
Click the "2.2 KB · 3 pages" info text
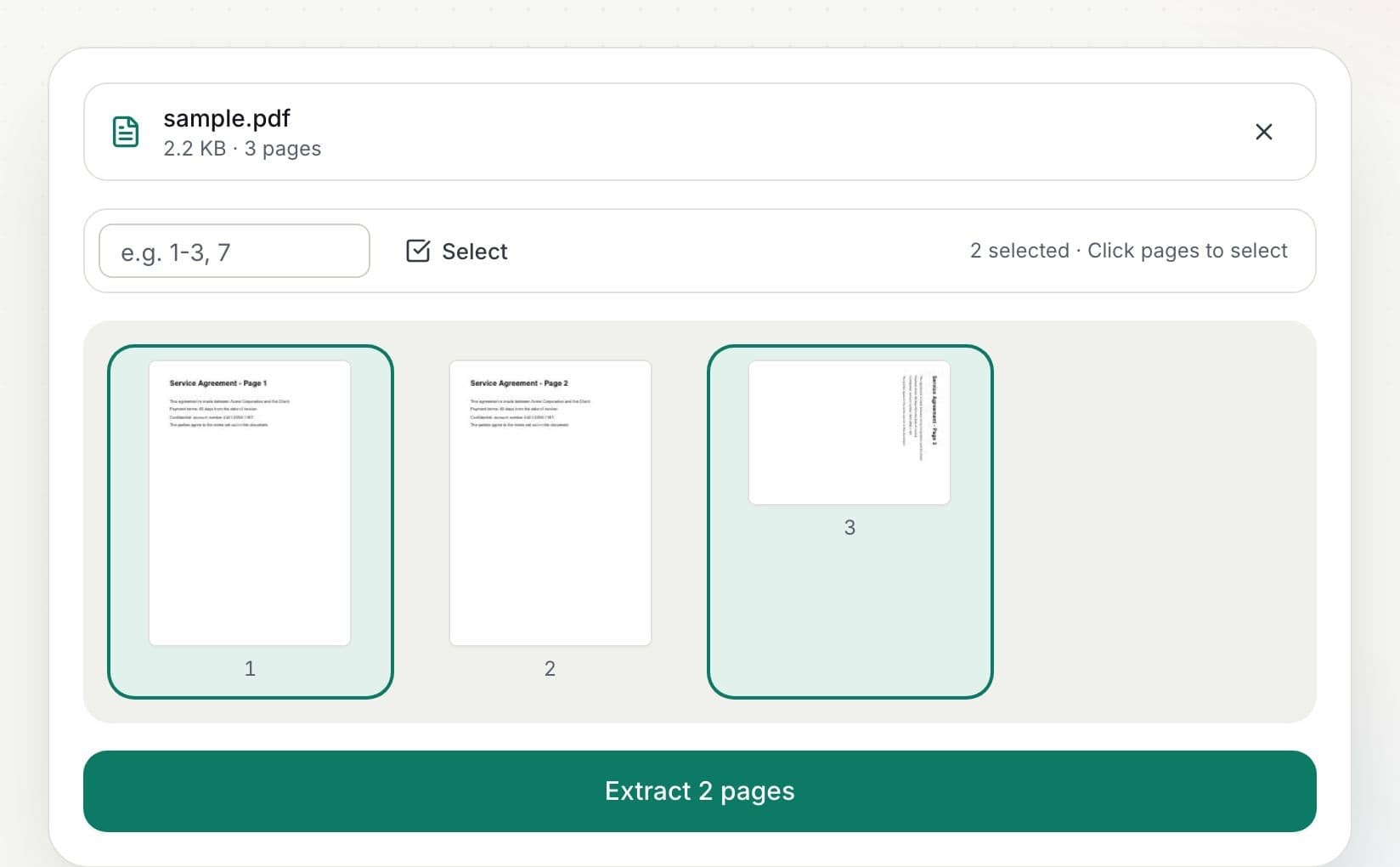point(242,149)
